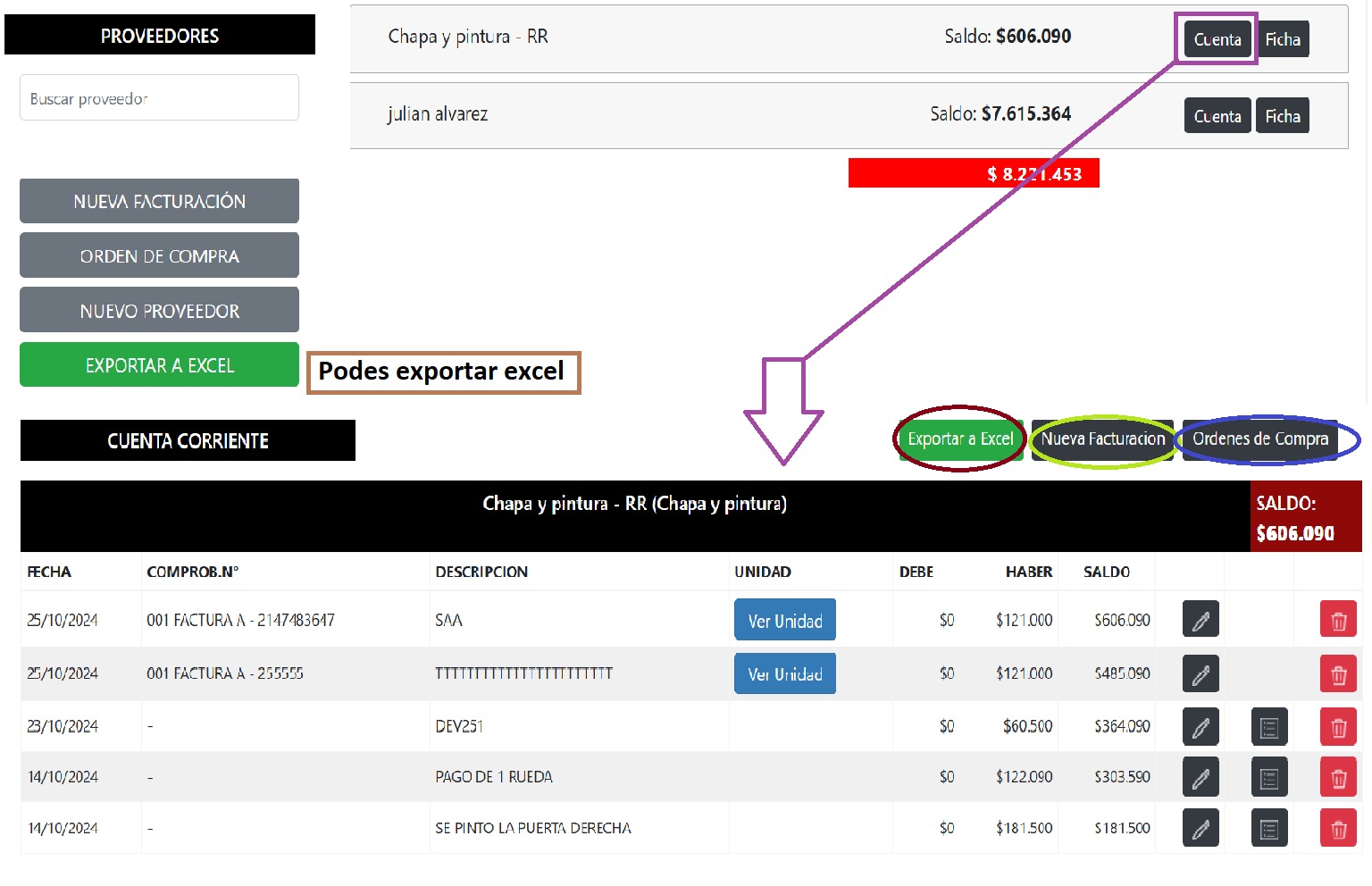
Task: Edit SE PINTO LA PUERTA DERECHA row
Action: (1200, 829)
